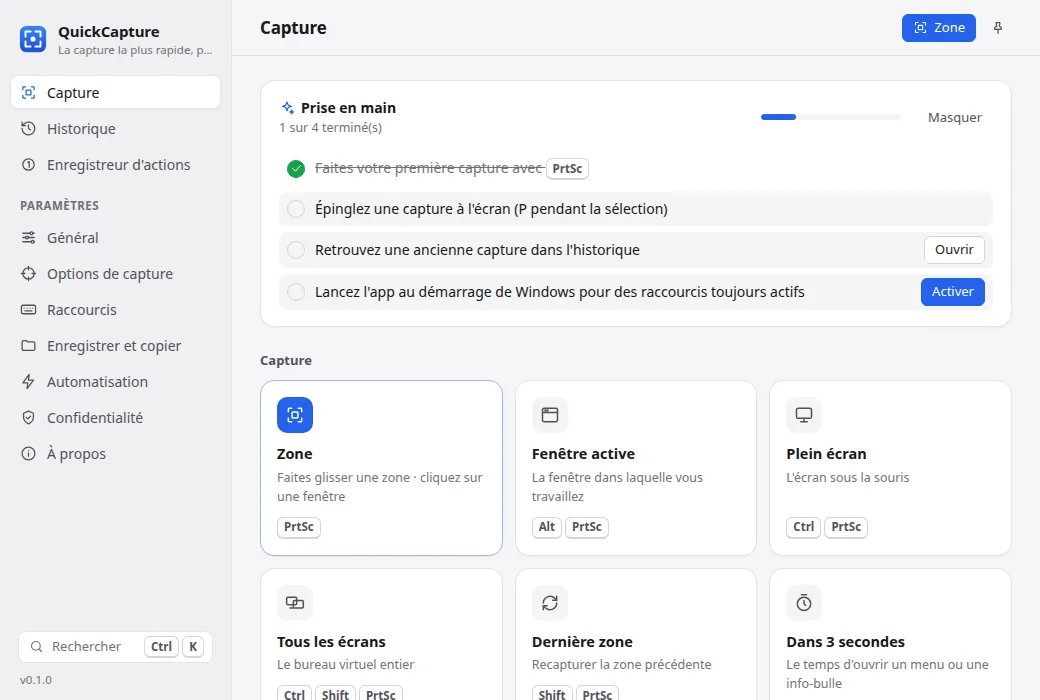This screenshot has height=700, width=1040.
Task: Click the sparkle icon beside Prise en main
Action: click(x=288, y=107)
